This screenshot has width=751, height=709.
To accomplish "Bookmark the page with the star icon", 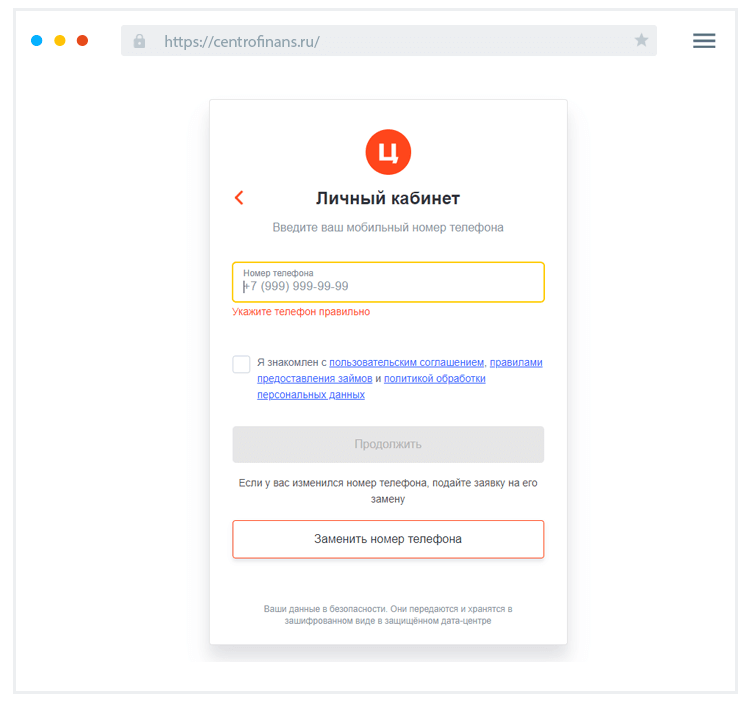I will point(641,41).
